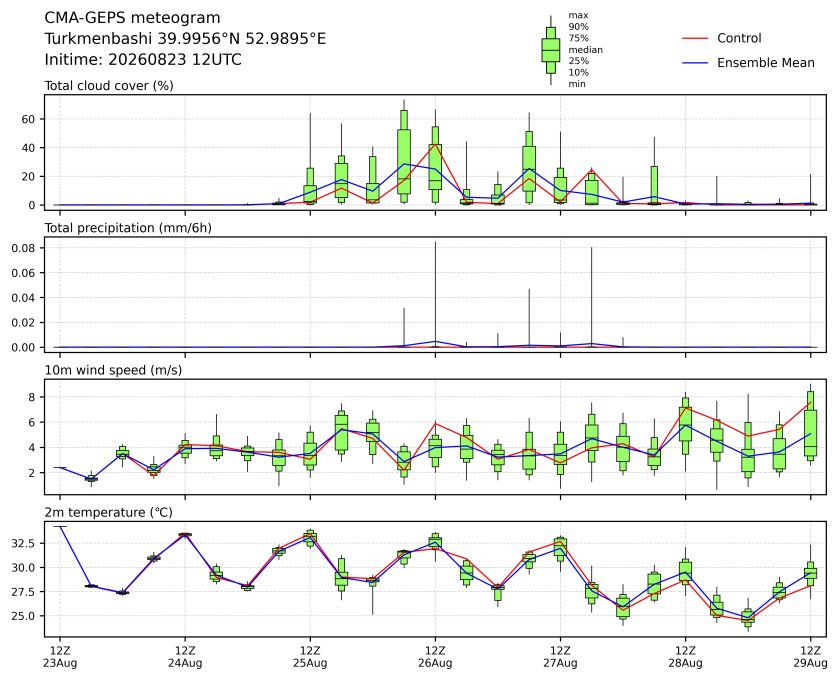The height and width of the screenshot is (680, 839).
Task: Click the cloud cover box at 12Z 26Aug
Action: pyautogui.click(x=435, y=166)
